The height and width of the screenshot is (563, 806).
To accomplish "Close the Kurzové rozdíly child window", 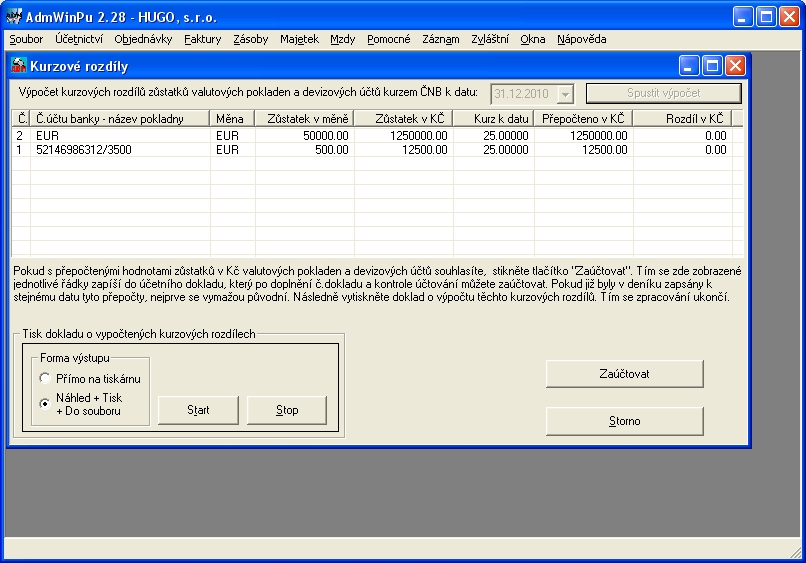I will tap(736, 66).
